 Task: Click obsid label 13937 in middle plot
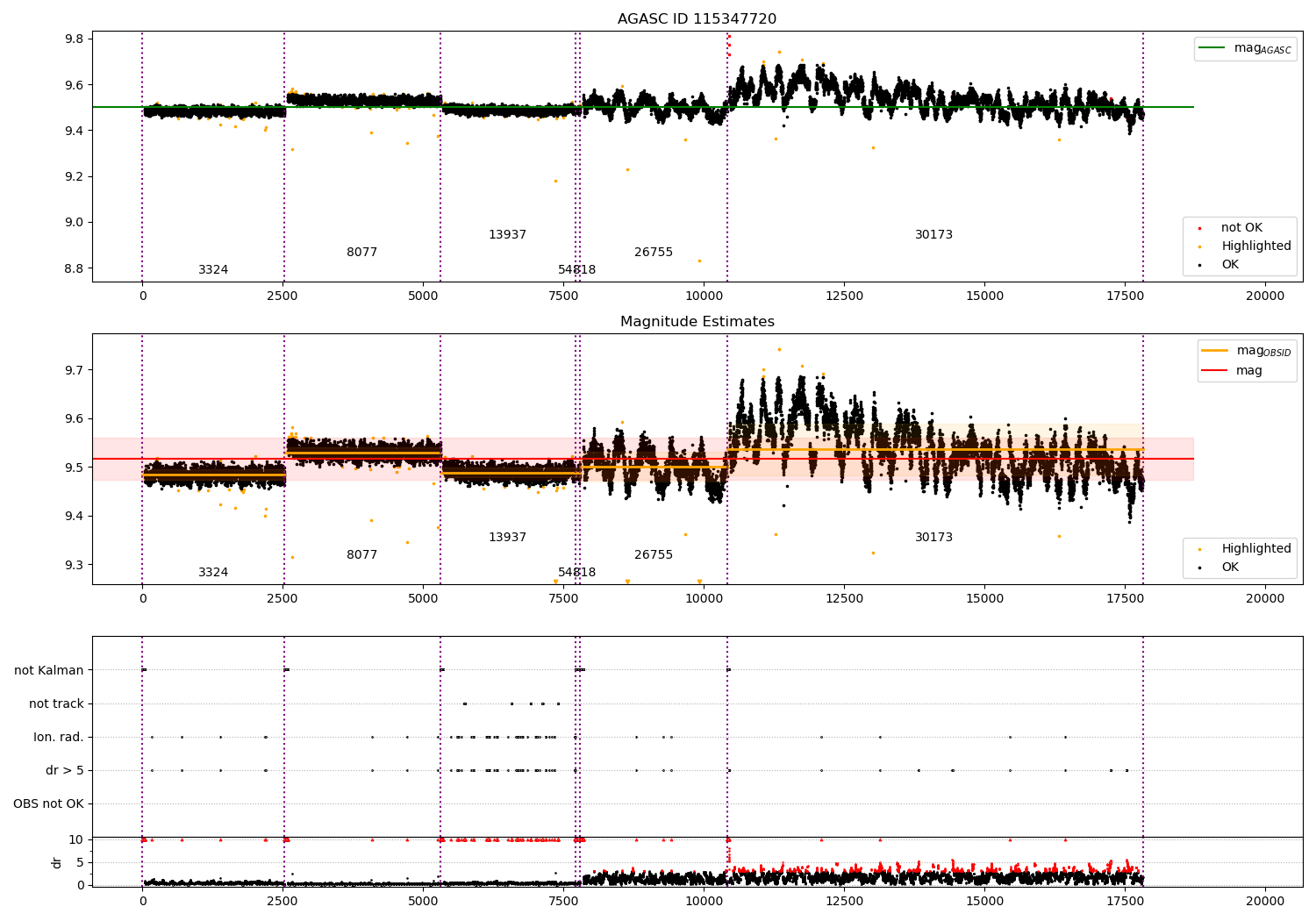pos(507,538)
